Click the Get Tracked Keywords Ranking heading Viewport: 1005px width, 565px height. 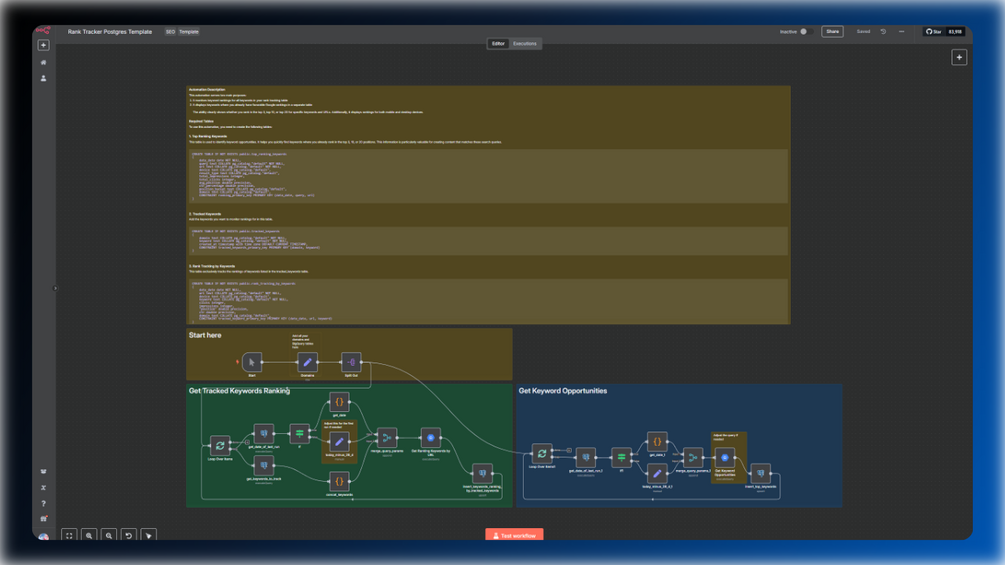239,391
